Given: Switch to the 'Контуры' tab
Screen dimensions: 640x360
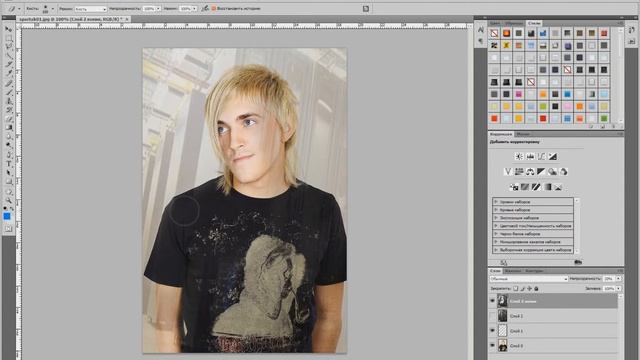Looking at the screenshot, I should (x=534, y=271).
